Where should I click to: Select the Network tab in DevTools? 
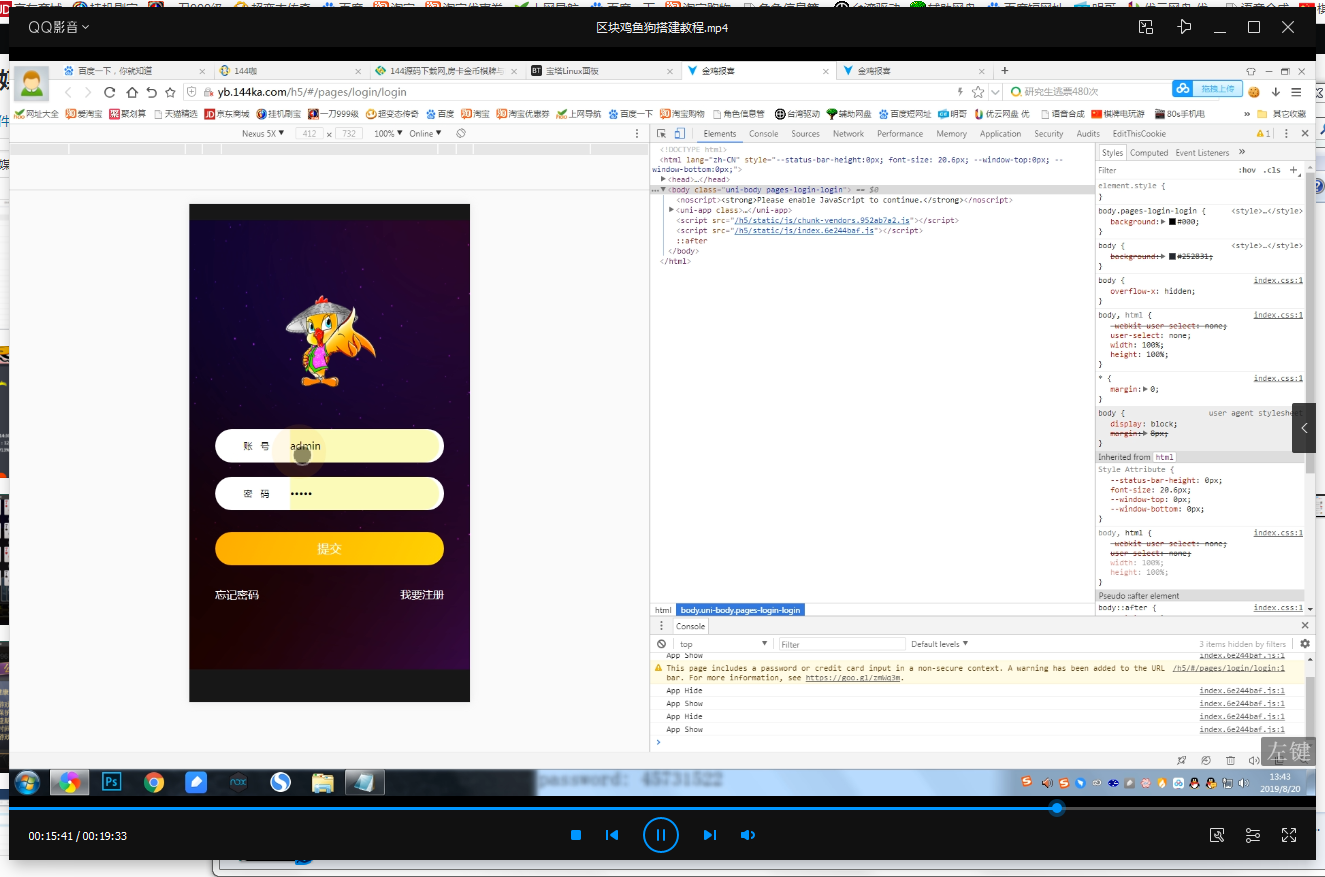click(848, 134)
